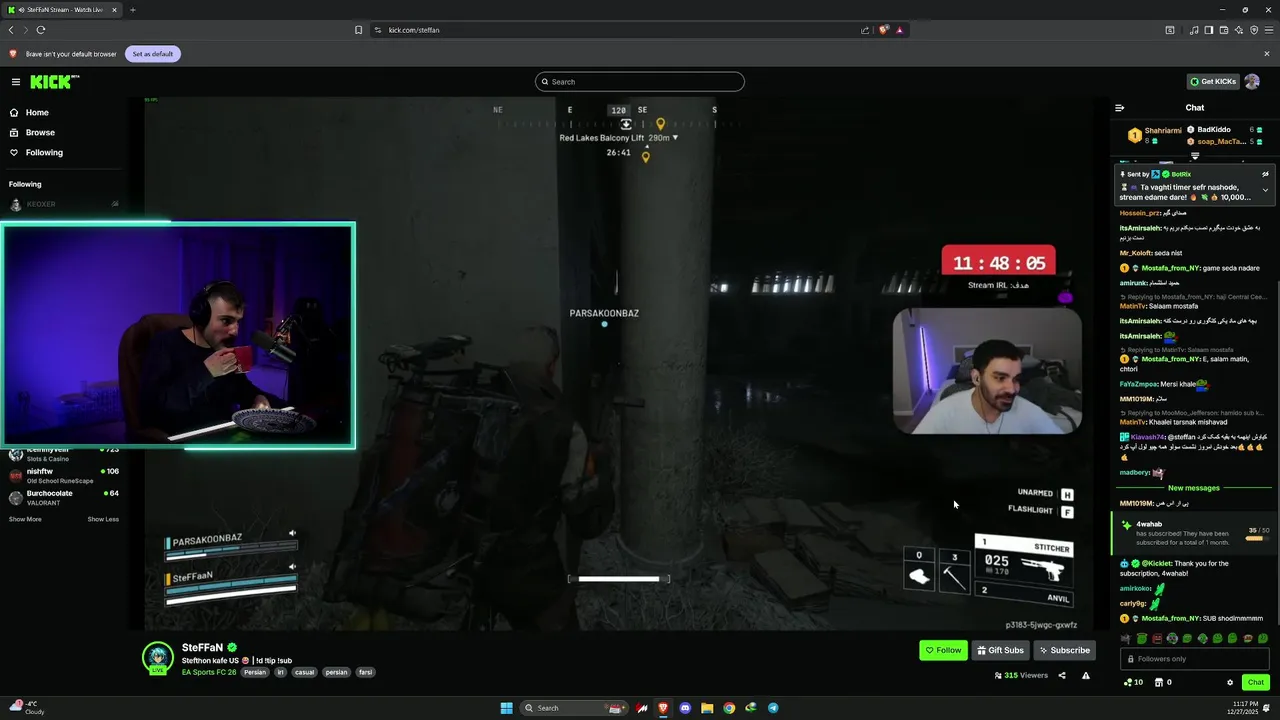Unpin the BotRix pinned message

click(1265, 174)
